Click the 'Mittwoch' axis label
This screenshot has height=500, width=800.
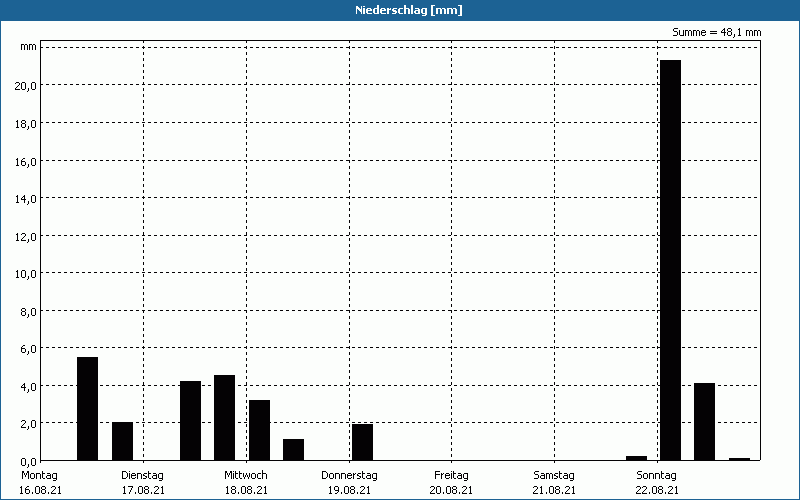pos(245,475)
